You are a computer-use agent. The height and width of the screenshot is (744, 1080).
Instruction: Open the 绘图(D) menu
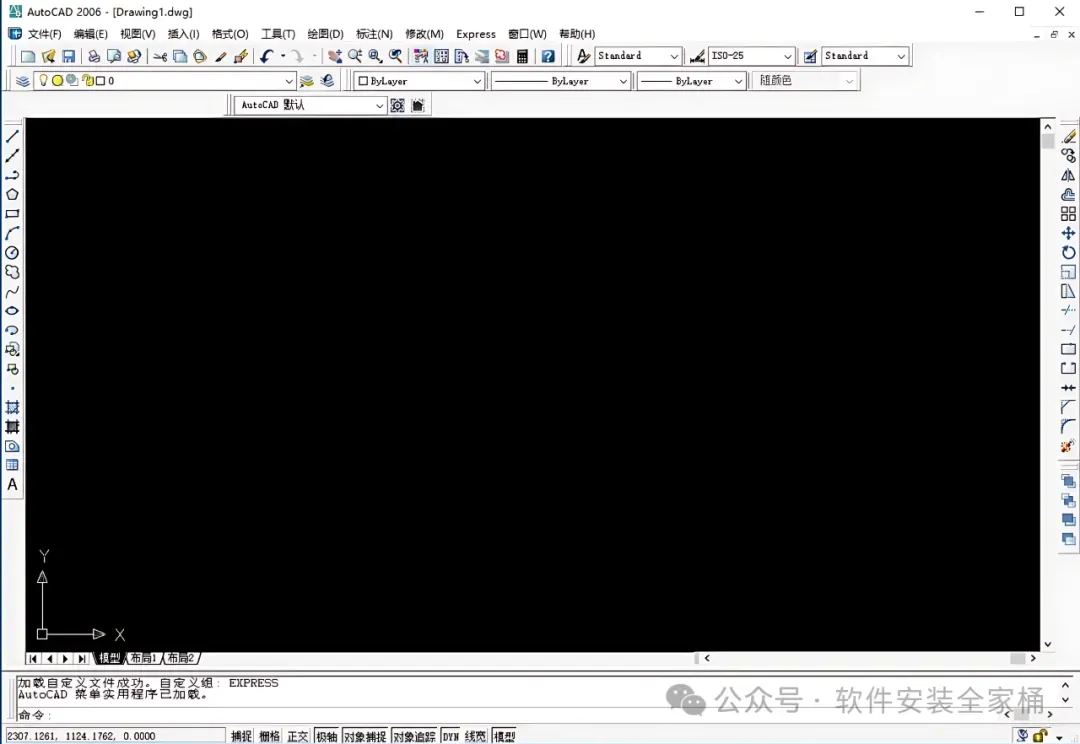pos(325,34)
